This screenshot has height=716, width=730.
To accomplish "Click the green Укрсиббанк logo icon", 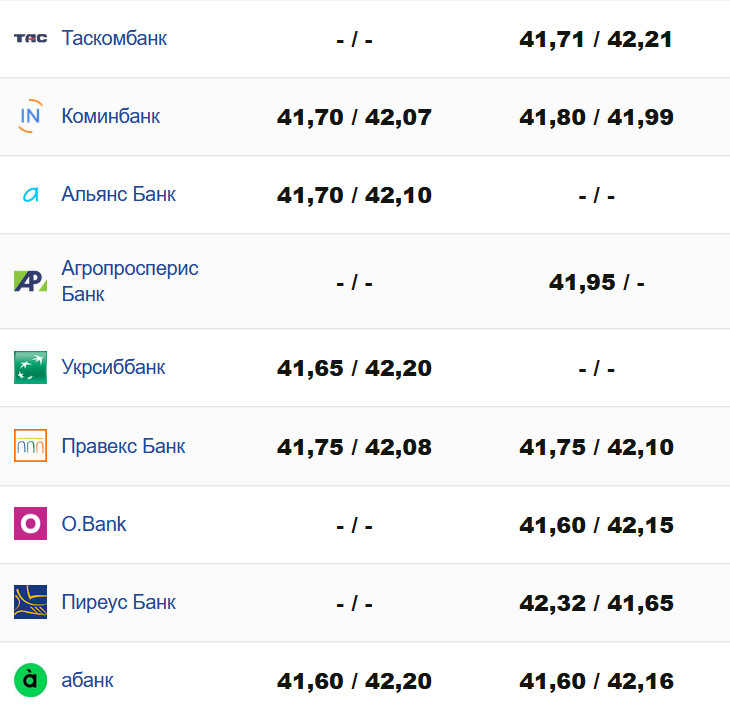I will coord(30,367).
